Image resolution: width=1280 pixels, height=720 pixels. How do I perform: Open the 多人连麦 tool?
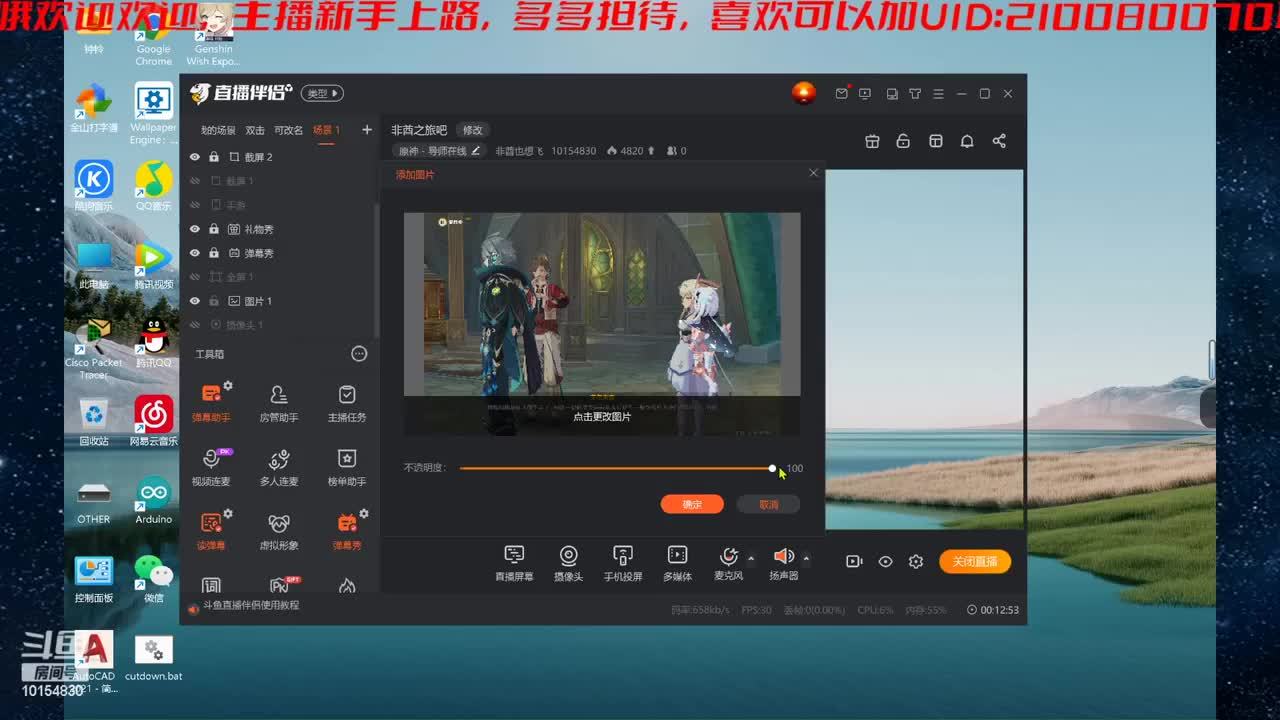(x=279, y=466)
